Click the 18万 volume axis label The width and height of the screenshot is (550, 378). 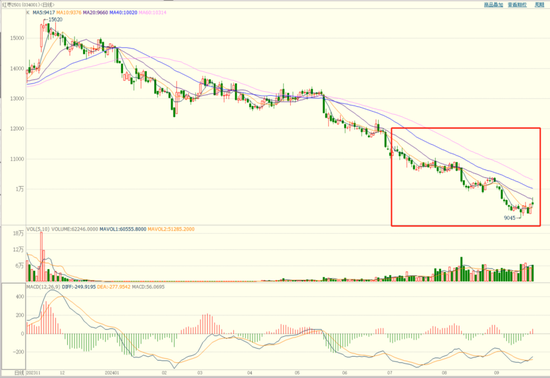(19, 234)
